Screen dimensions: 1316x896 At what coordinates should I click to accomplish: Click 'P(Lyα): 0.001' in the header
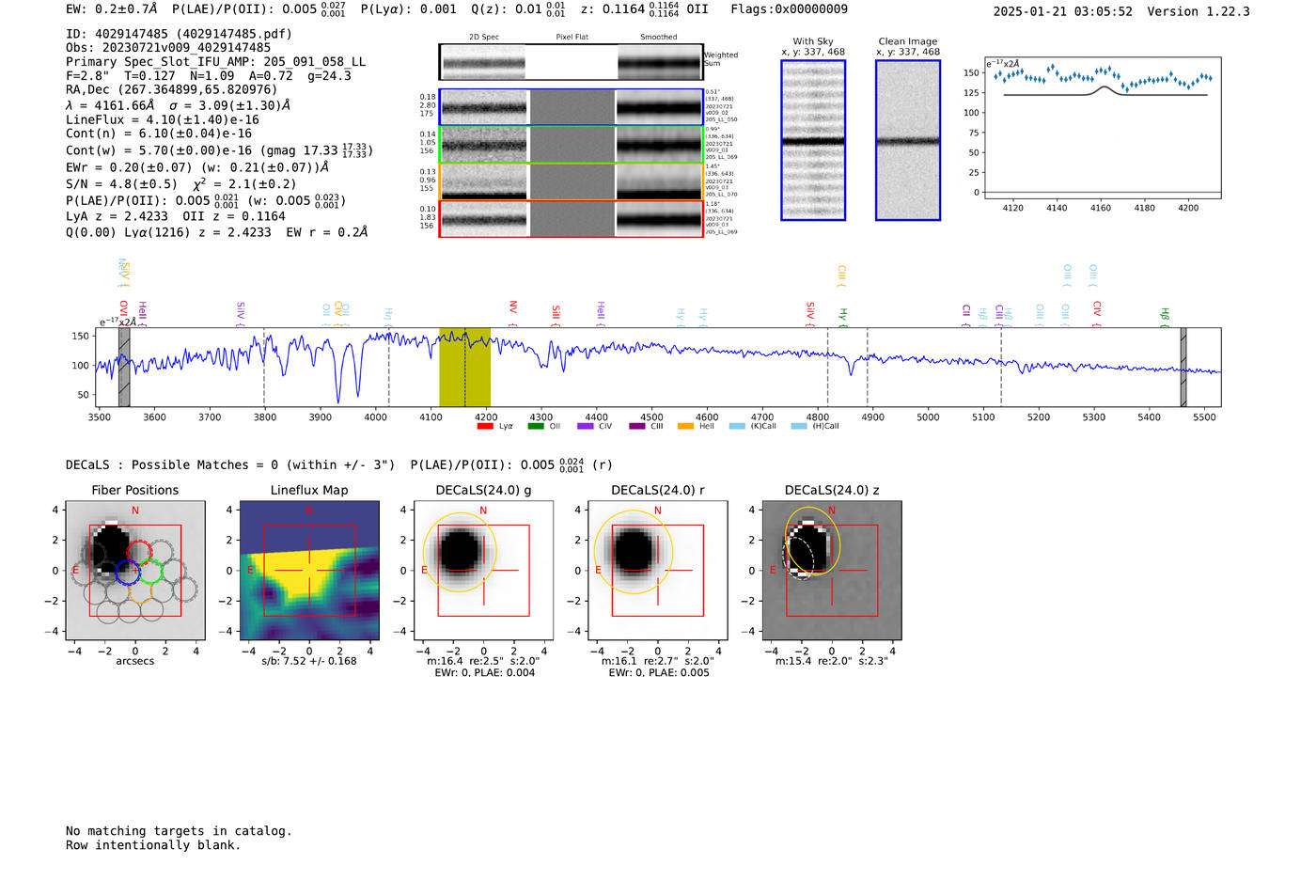[x=409, y=9]
